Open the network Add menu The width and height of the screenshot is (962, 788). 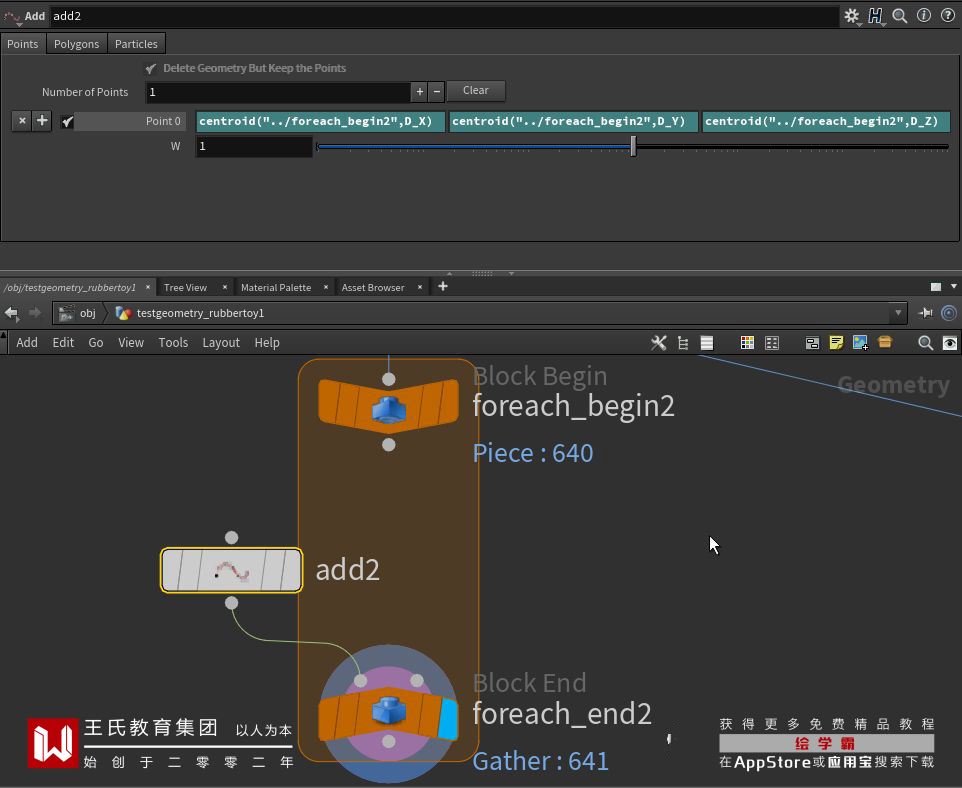click(27, 342)
